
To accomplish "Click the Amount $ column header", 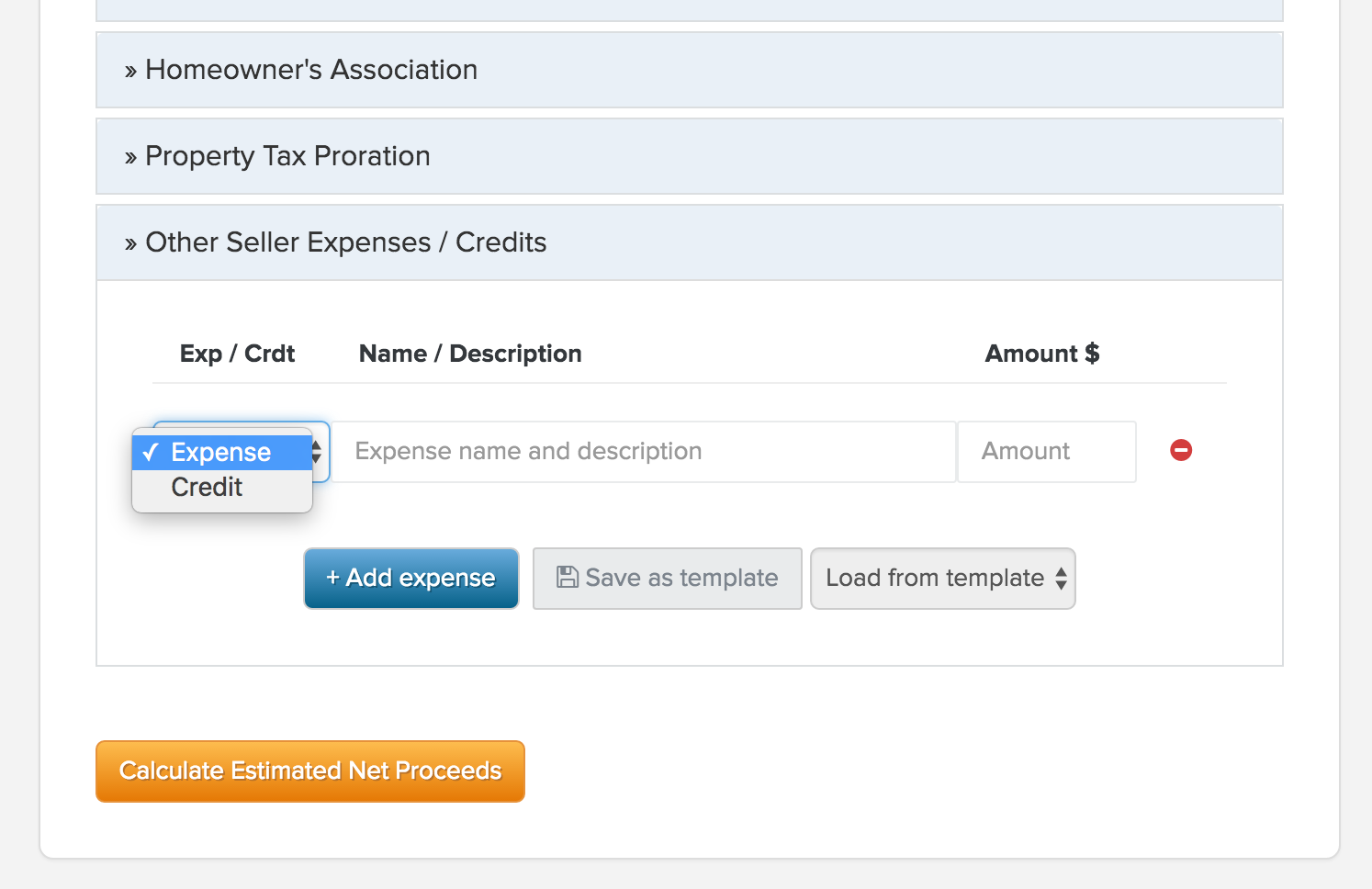I will pos(1042,354).
